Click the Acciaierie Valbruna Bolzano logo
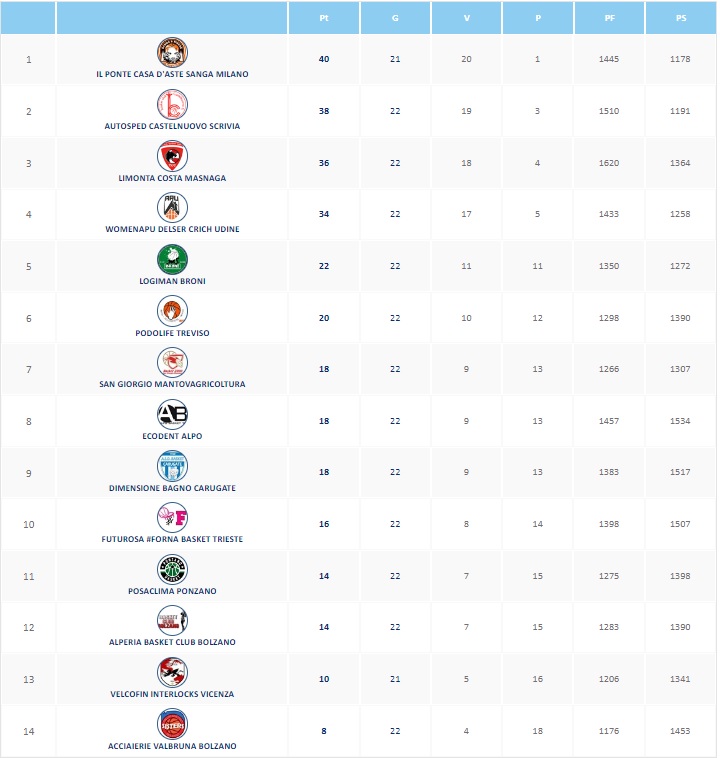Viewport: 720px width, 758px height. pyautogui.click(x=172, y=724)
